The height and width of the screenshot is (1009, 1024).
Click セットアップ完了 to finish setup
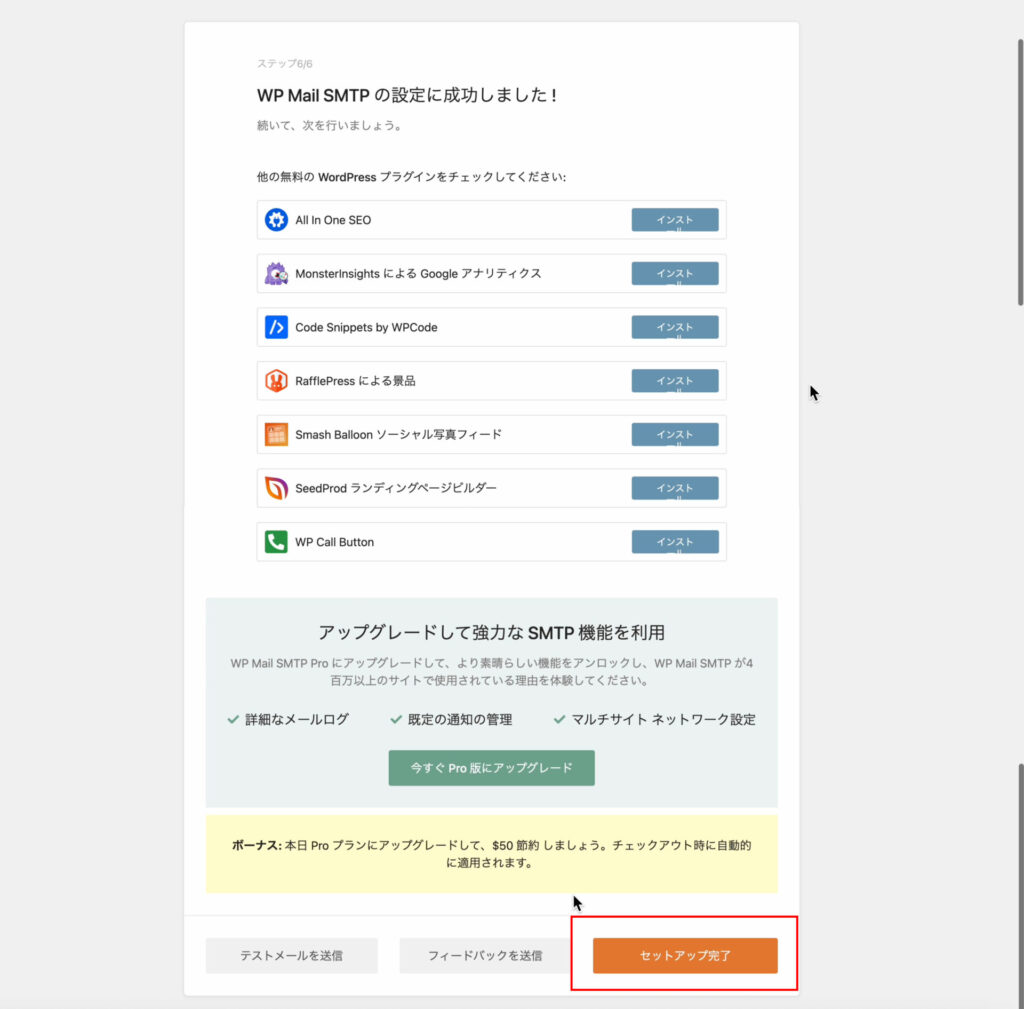click(685, 955)
